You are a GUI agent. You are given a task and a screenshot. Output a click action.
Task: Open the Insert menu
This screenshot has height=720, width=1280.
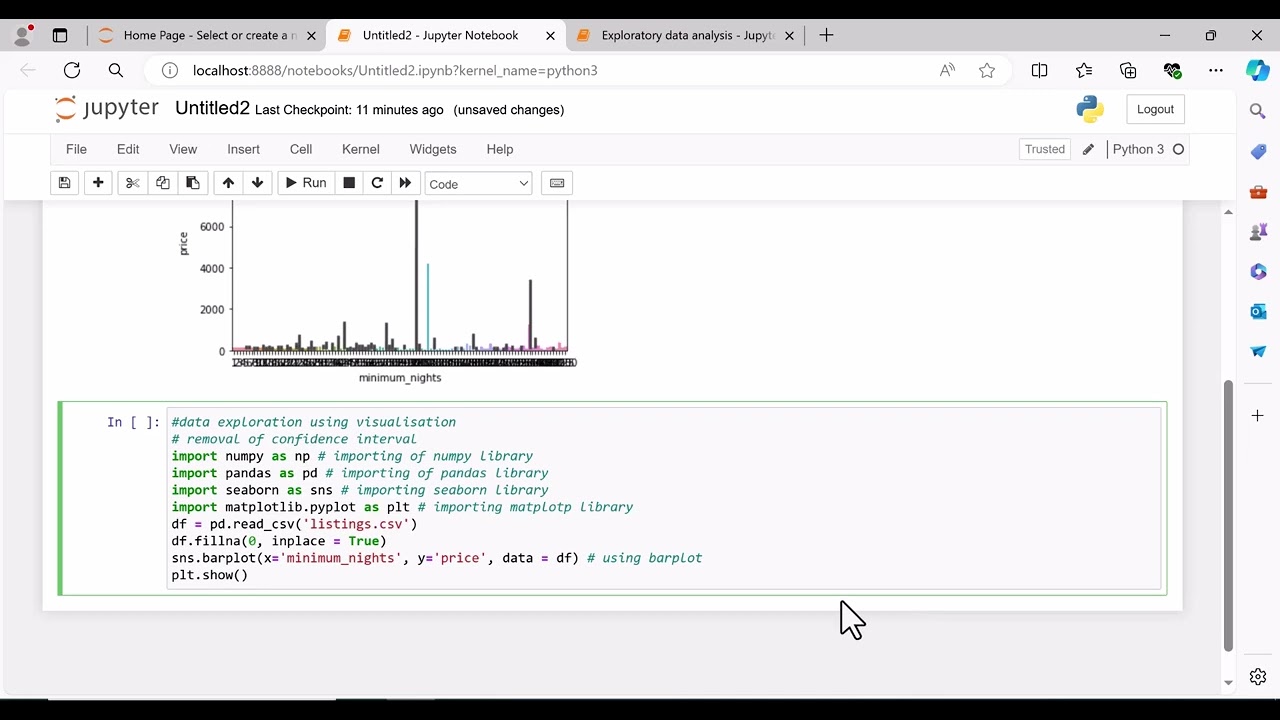click(x=243, y=149)
